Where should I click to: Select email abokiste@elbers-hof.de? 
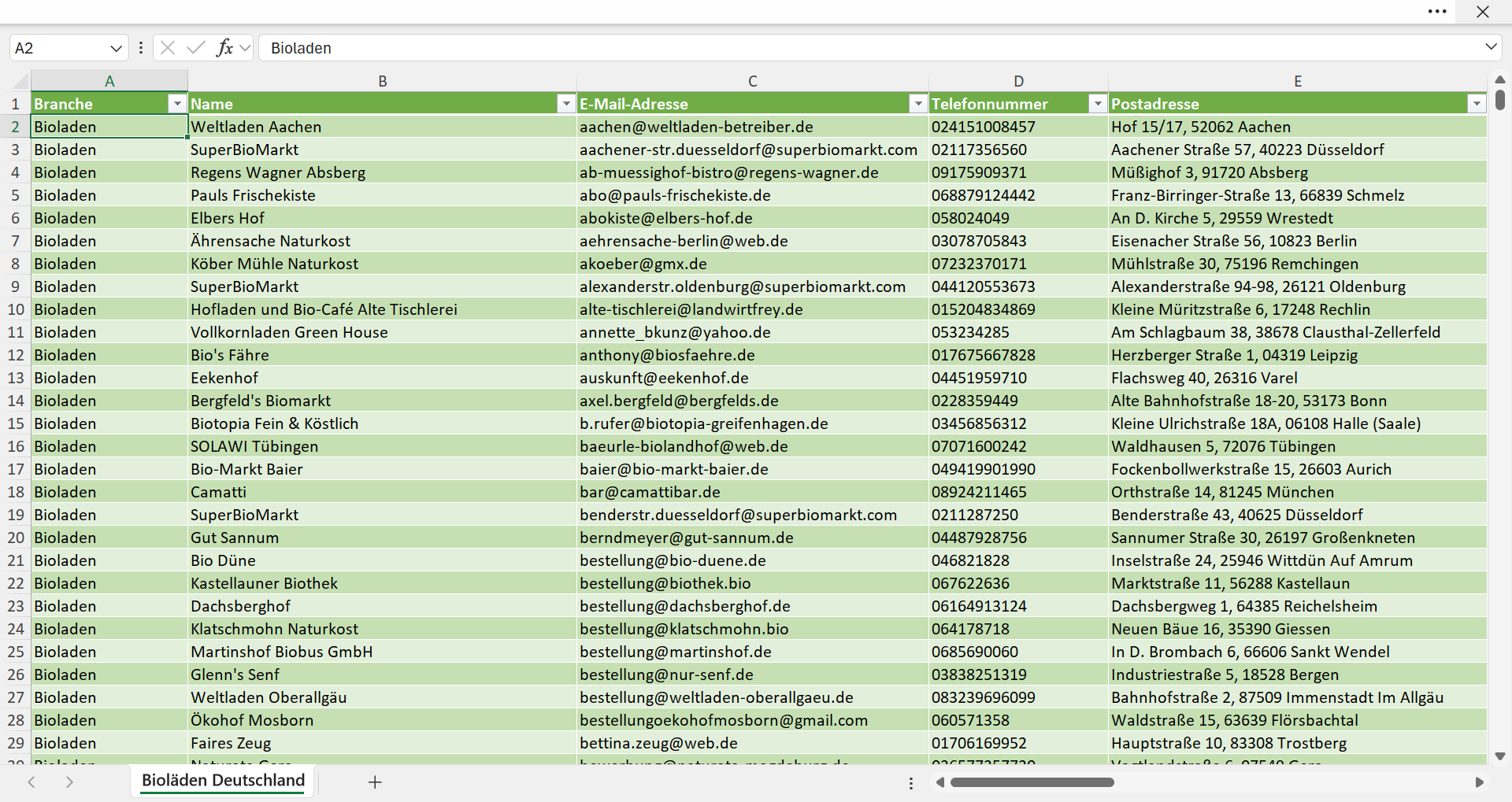tap(753, 218)
